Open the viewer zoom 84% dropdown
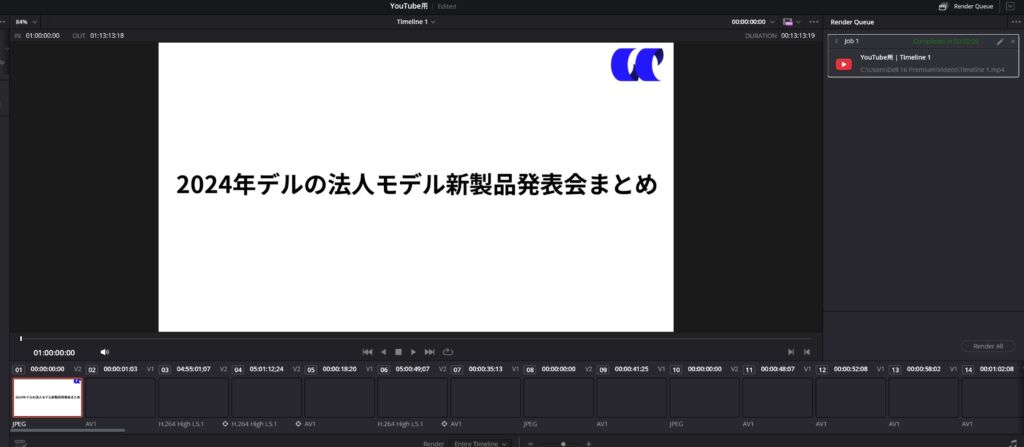 tap(26, 22)
